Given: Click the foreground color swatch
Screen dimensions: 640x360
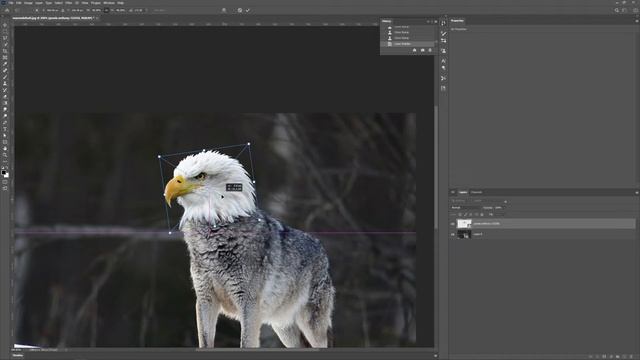Looking at the screenshot, I should pyautogui.click(x=4, y=173).
